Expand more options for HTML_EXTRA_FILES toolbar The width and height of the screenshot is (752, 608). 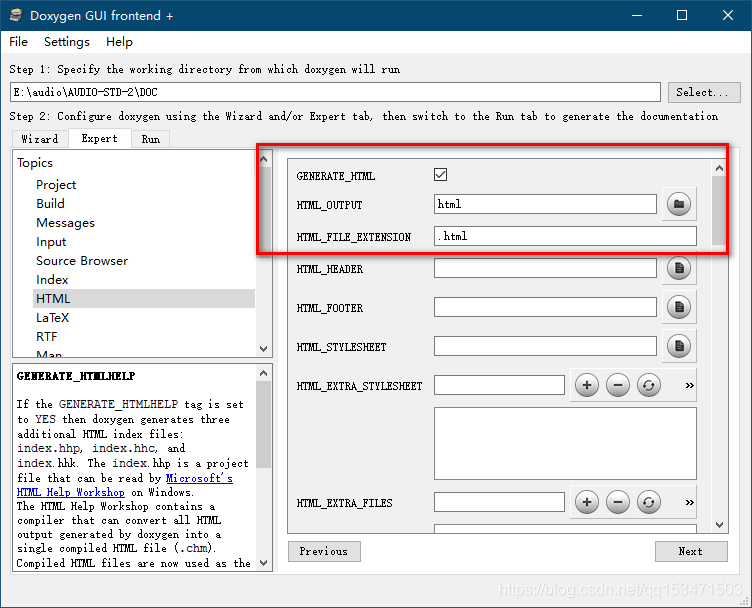click(690, 503)
